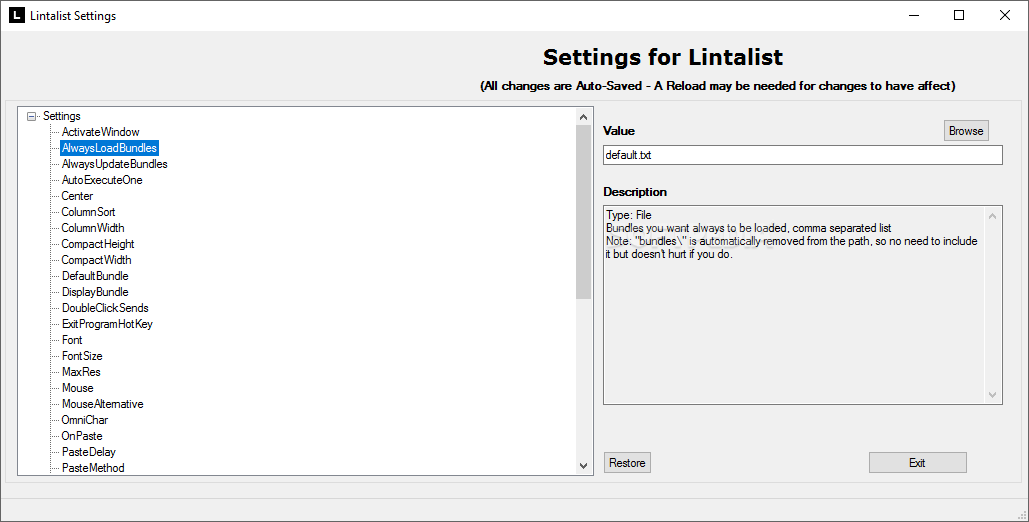Click the Description box scroll down arrow
This screenshot has height=522, width=1029.
tap(992, 395)
